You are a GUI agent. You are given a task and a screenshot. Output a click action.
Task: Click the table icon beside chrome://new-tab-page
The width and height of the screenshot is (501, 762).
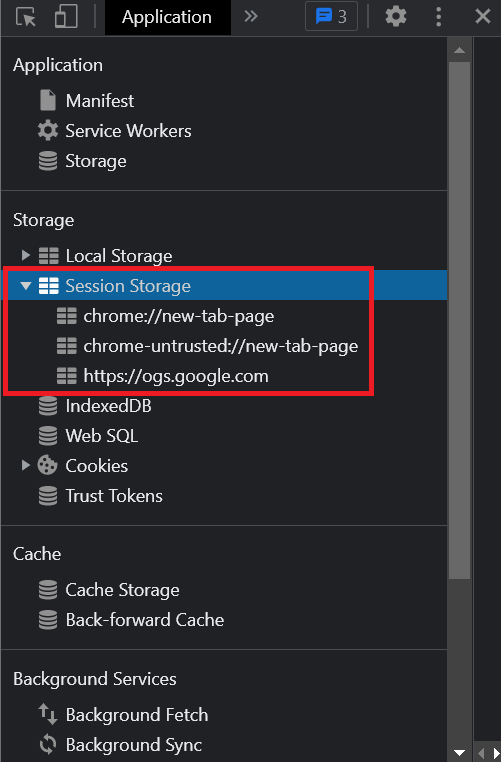pos(67,316)
